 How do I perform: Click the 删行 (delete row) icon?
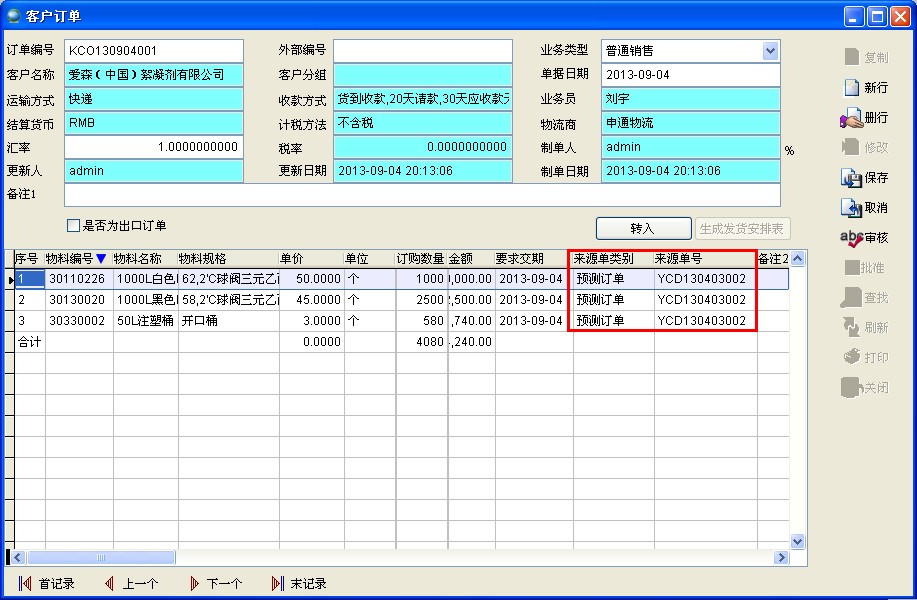click(x=851, y=118)
